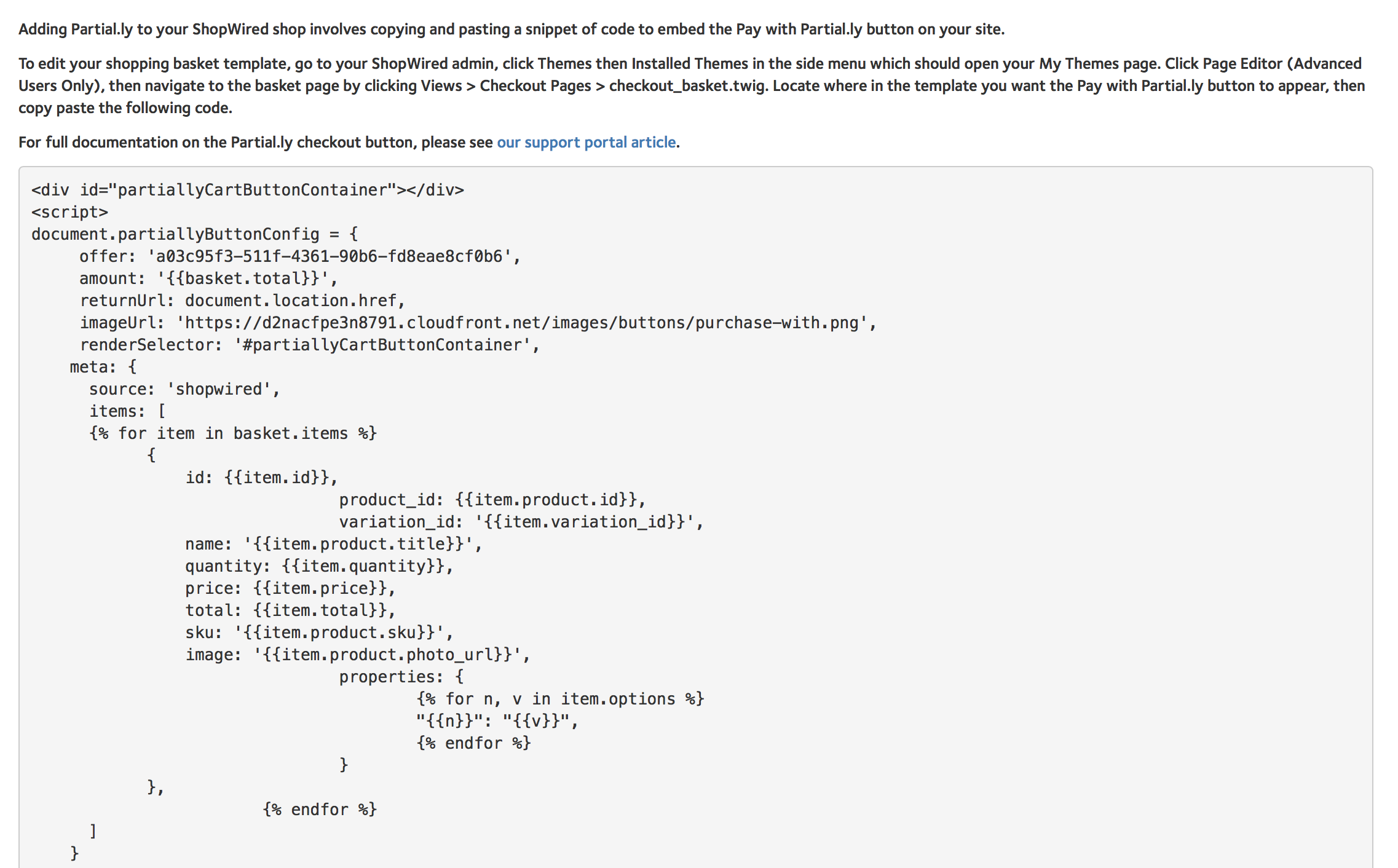Click the 'meta: {' code line
Screen dimensions: 1398x868
point(103,367)
